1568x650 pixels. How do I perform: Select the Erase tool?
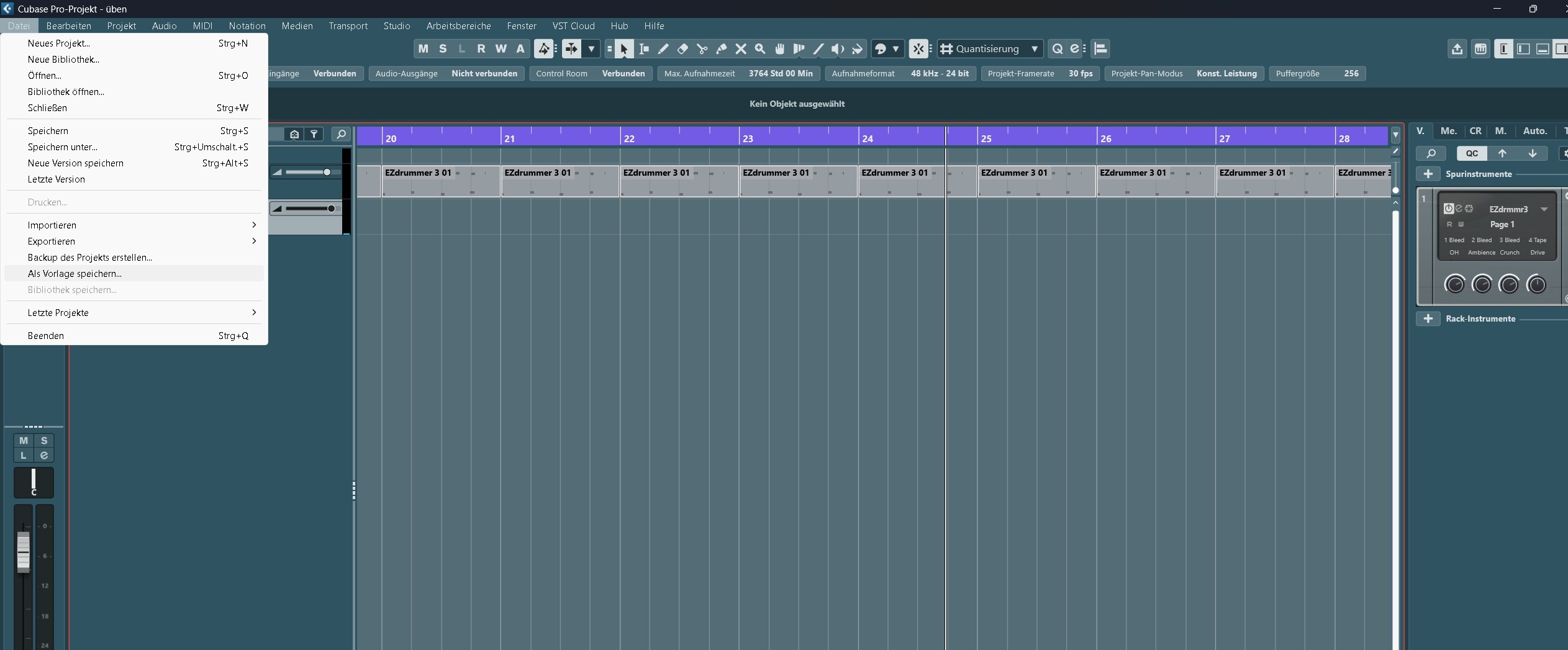(x=682, y=48)
